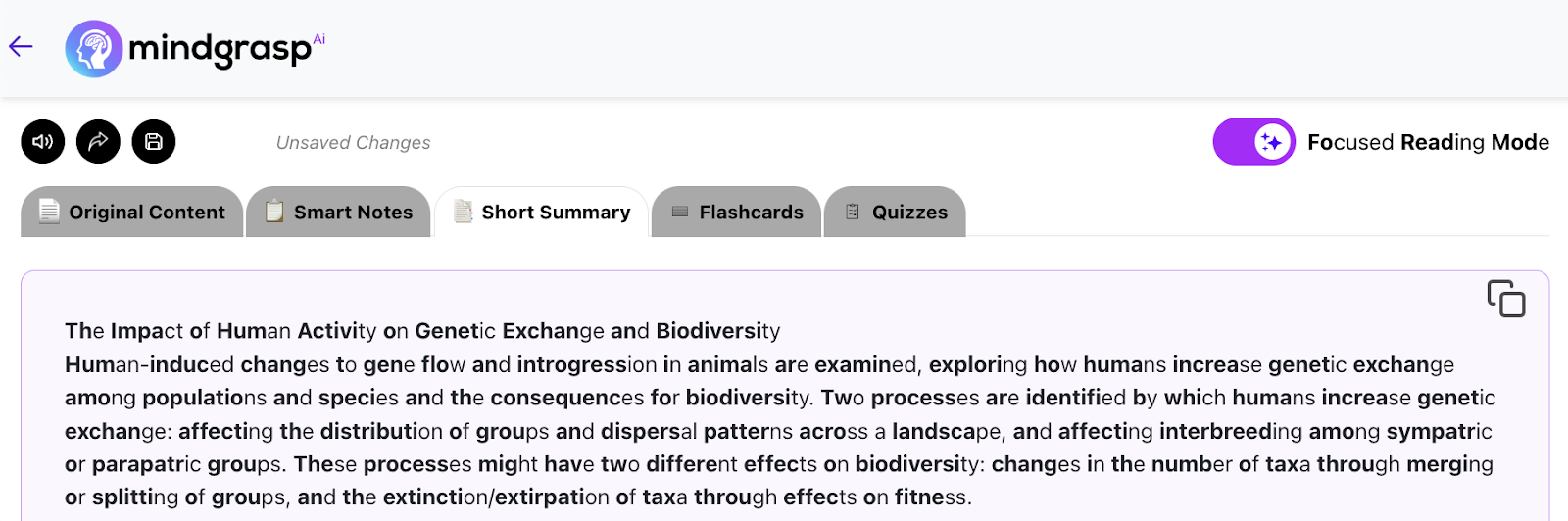Open the Original Content tab
The height and width of the screenshot is (521, 1568).
click(132, 213)
